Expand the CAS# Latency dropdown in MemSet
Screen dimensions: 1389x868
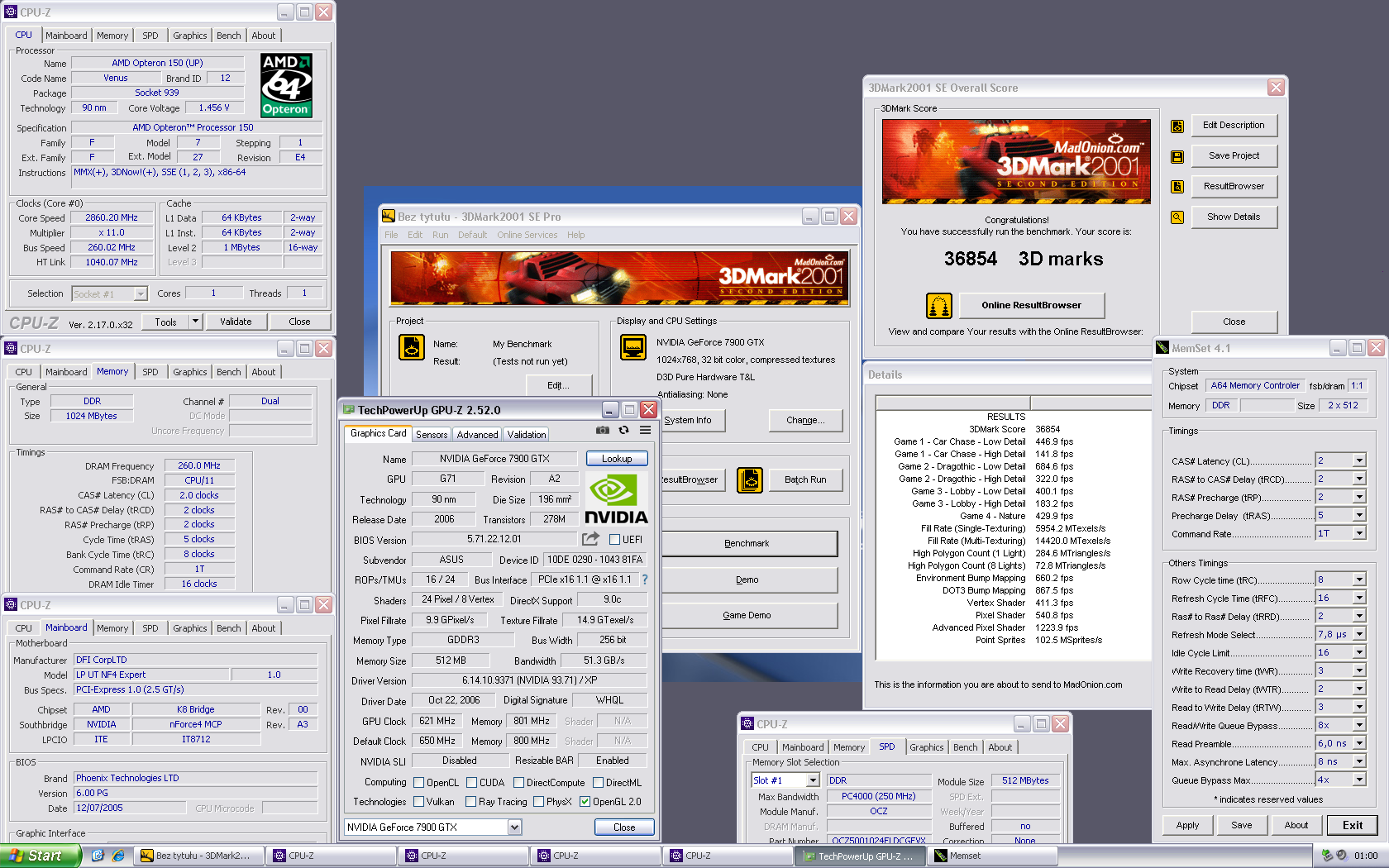tap(1359, 460)
